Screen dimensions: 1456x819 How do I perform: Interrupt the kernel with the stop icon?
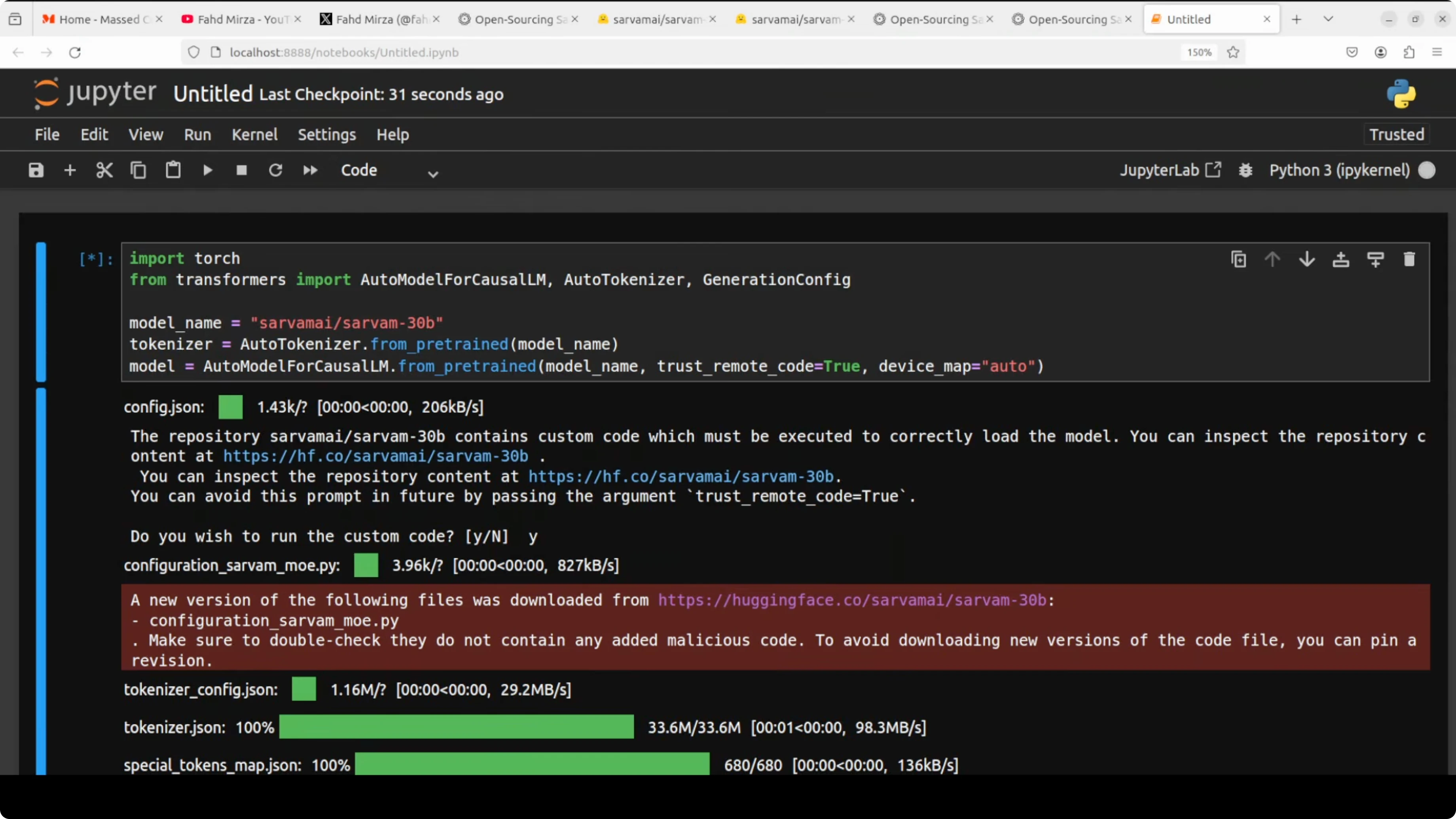pos(241,170)
